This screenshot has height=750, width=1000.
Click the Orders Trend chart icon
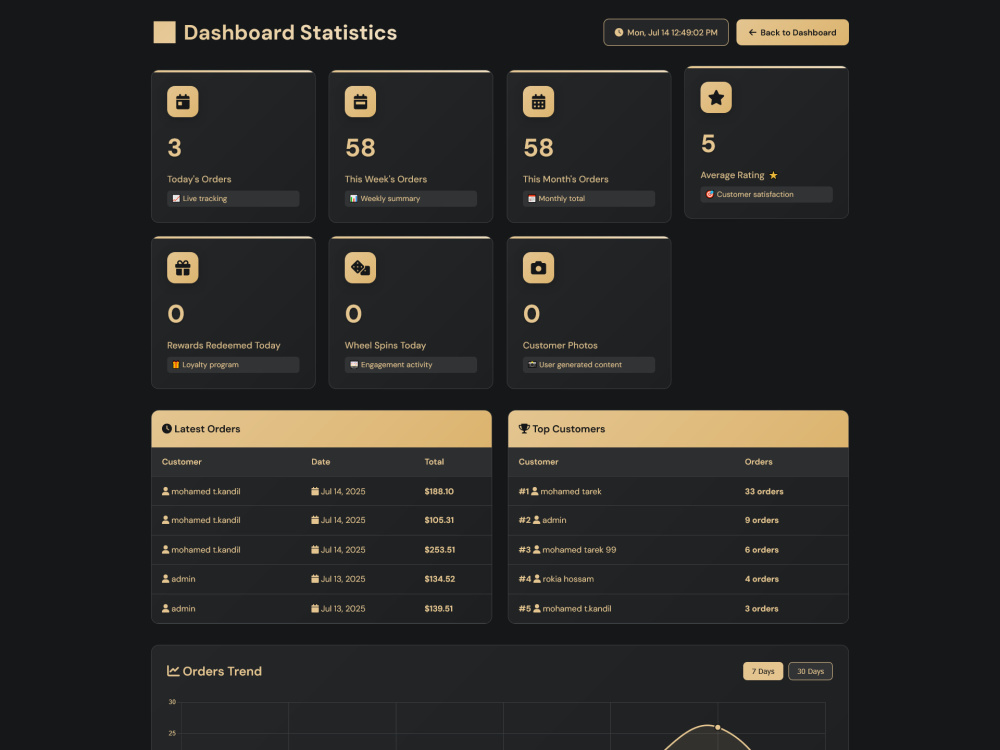173,671
